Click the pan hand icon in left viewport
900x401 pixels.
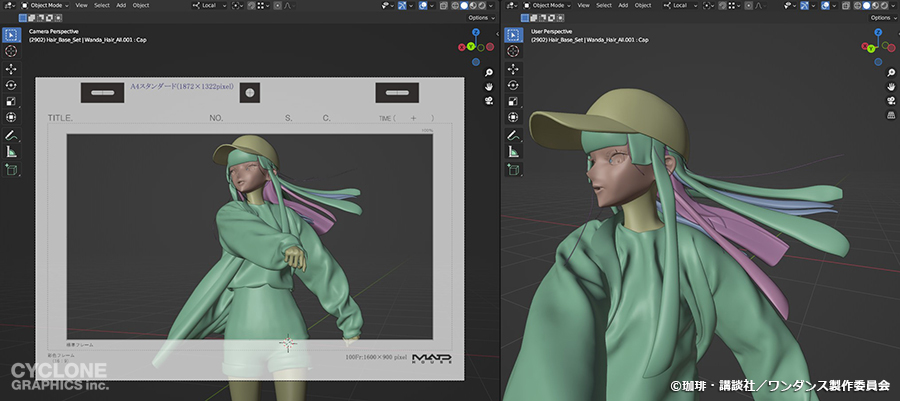pos(488,87)
